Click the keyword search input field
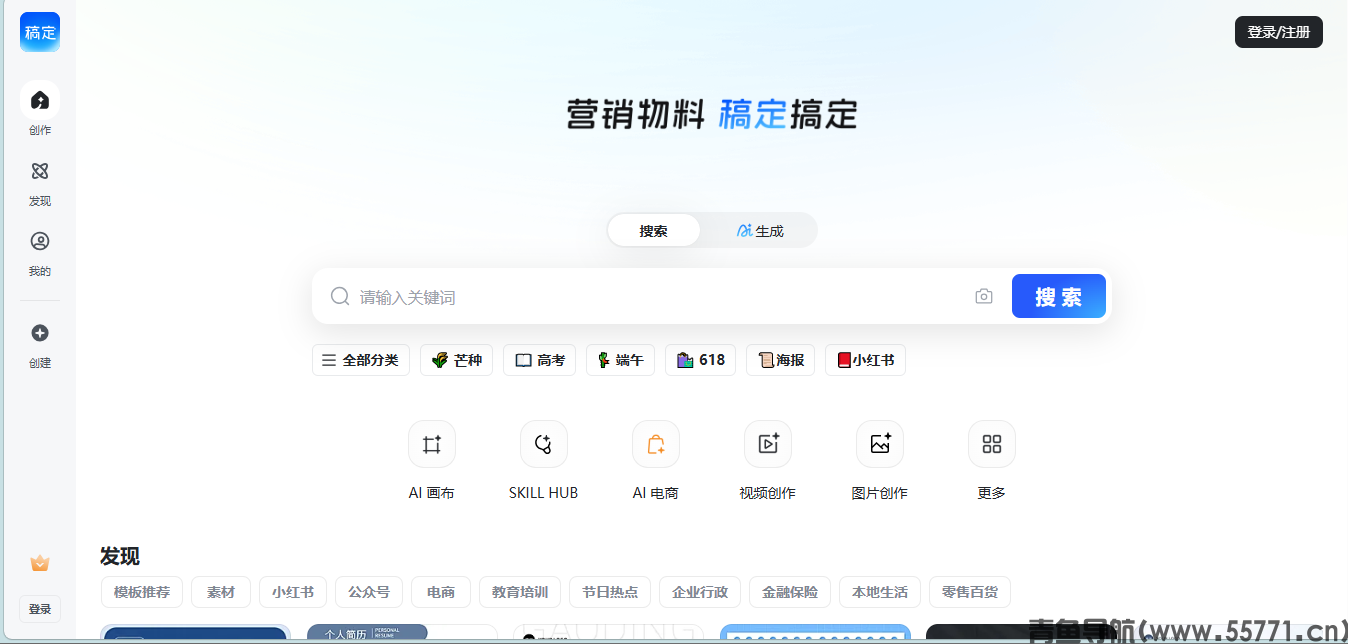This screenshot has height=644, width=1348. coord(660,297)
